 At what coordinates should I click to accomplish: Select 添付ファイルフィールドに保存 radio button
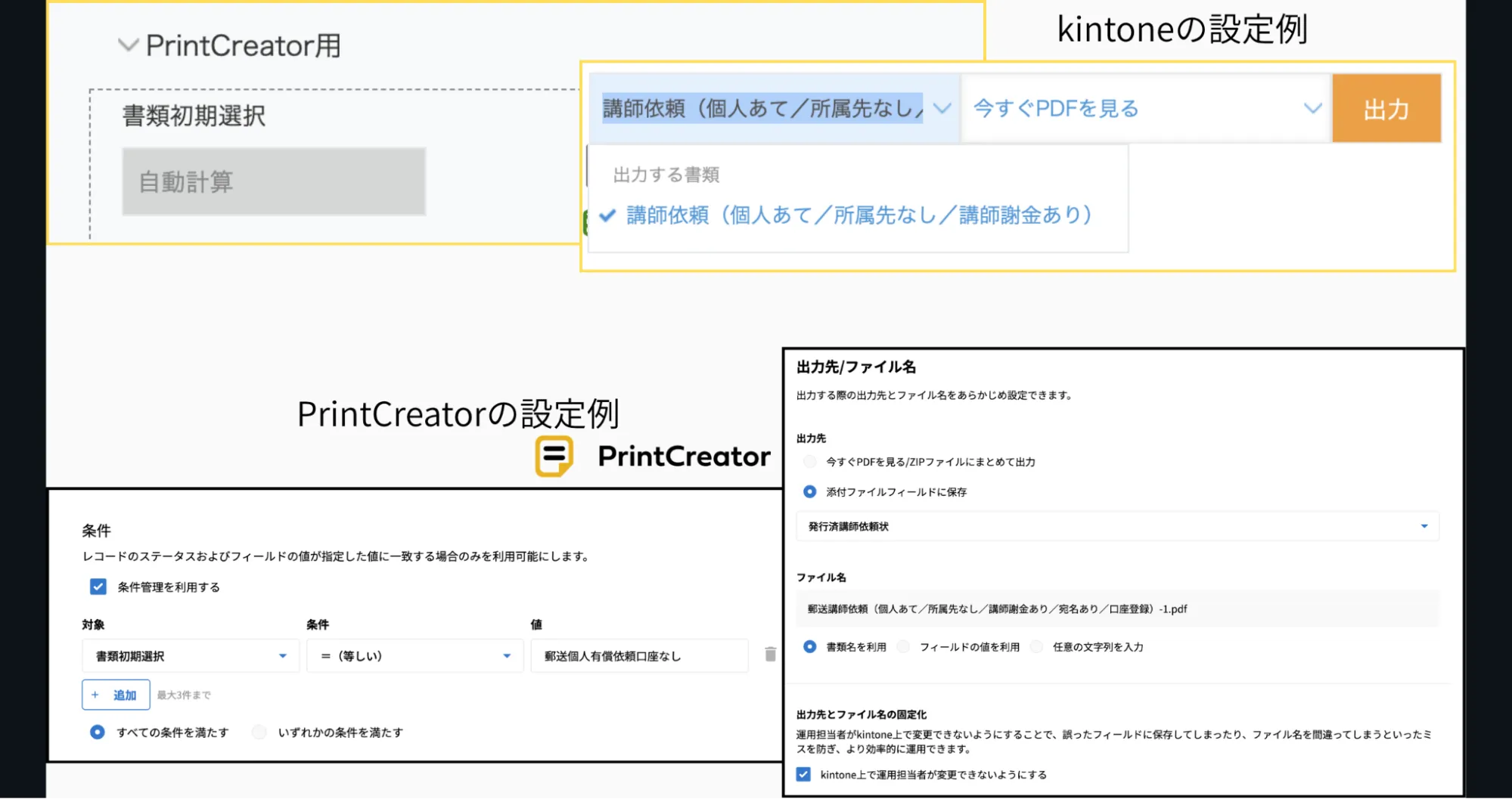point(810,492)
